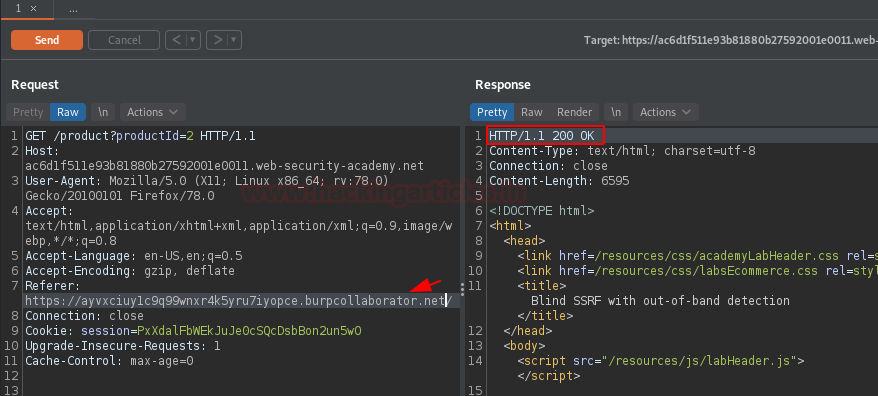This screenshot has width=878, height=396.
Task: Click the <!DOCTYPE html> line in the response
Action: click(x=541, y=211)
